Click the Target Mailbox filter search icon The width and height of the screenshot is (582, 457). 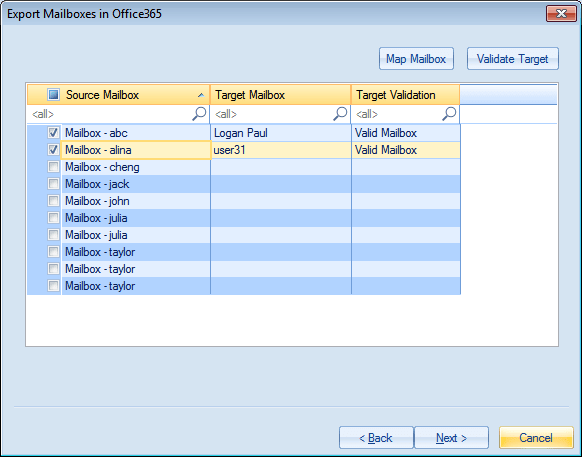pos(340,114)
